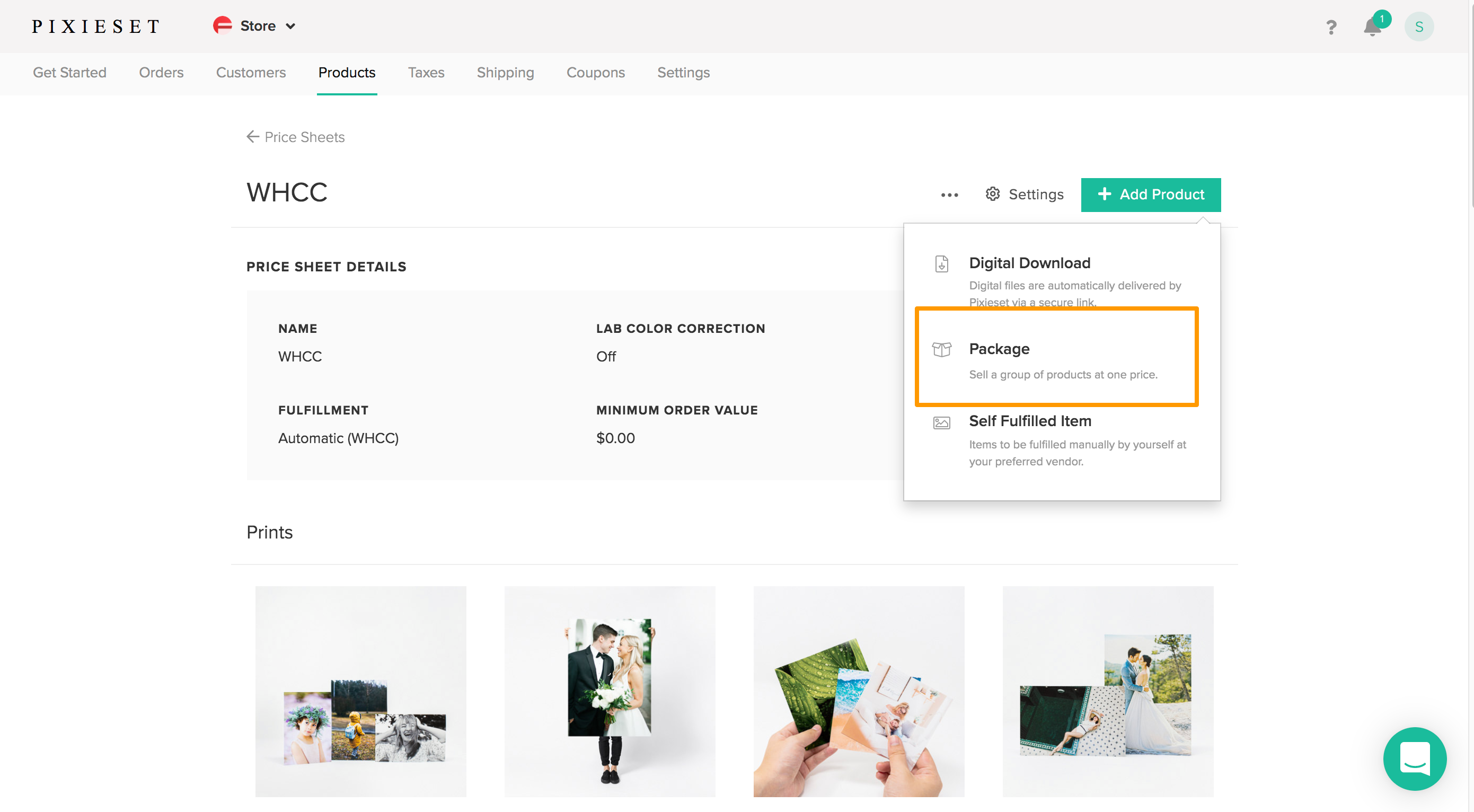
Task: Click the notification bell icon
Action: tap(1372, 27)
